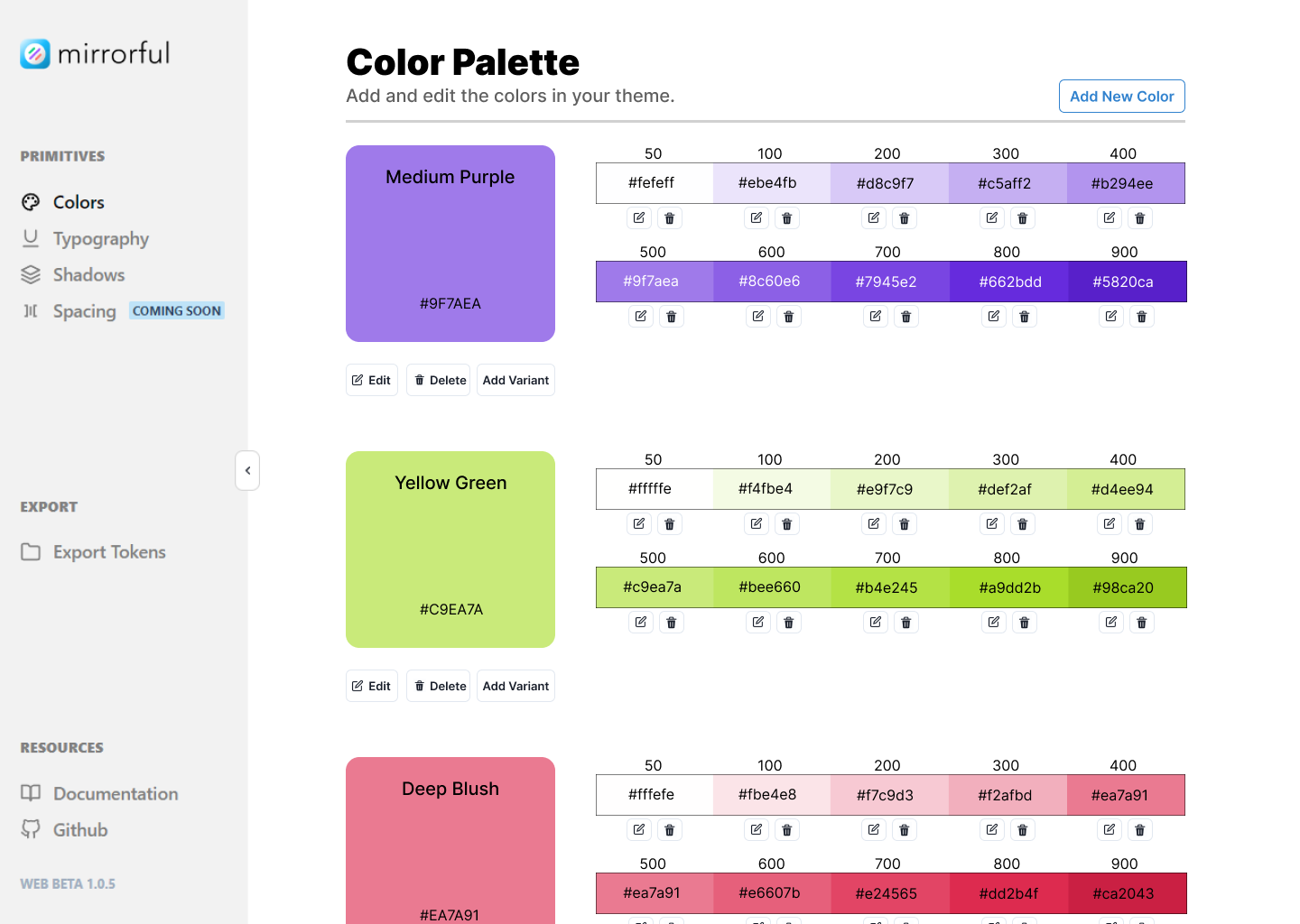This screenshot has height=924, width=1300.
Task: Delete Yellow Green shade 900 via trash icon
Action: [x=1141, y=622]
